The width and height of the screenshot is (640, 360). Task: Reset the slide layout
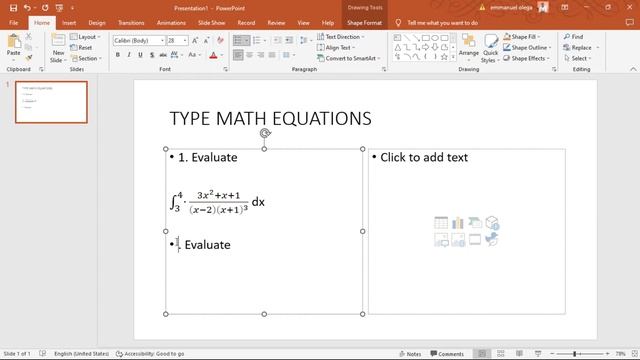81,47
